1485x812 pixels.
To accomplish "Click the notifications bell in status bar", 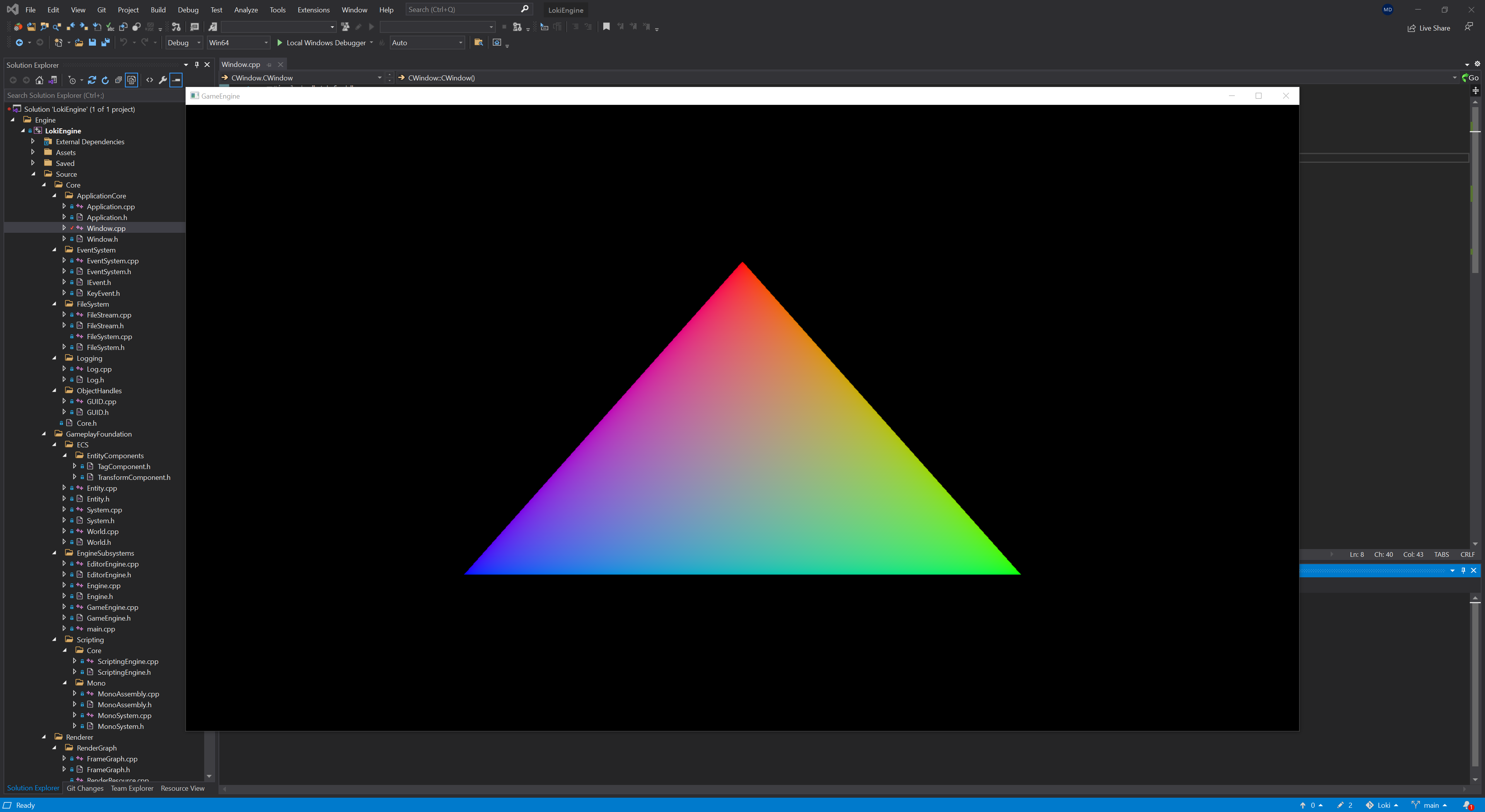I will pos(1468,805).
